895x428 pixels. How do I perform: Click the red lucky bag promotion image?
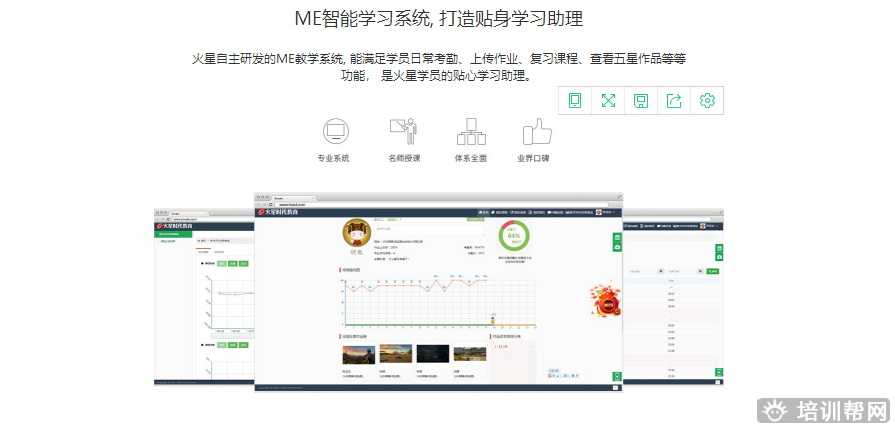(603, 299)
